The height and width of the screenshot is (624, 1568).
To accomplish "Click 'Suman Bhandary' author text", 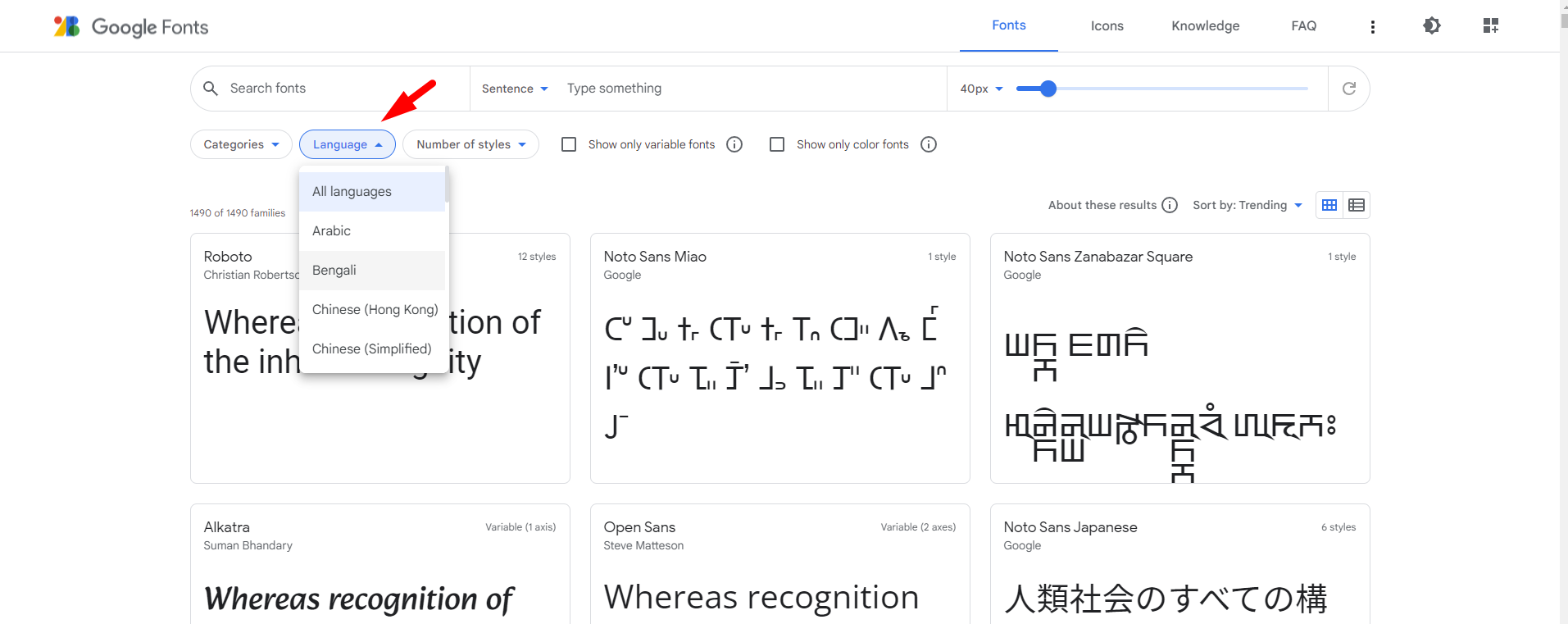I will pos(248,545).
